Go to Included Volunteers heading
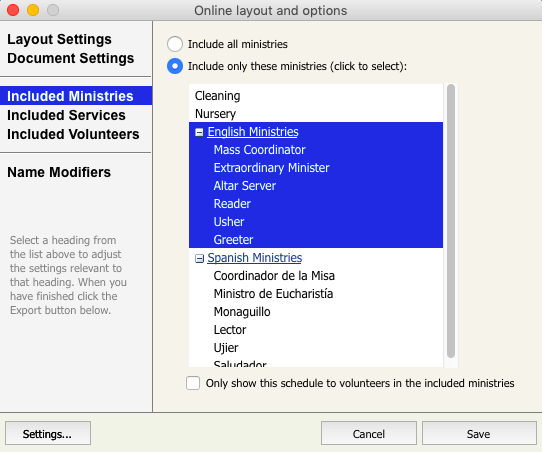The image size is (542, 452). coord(73,134)
